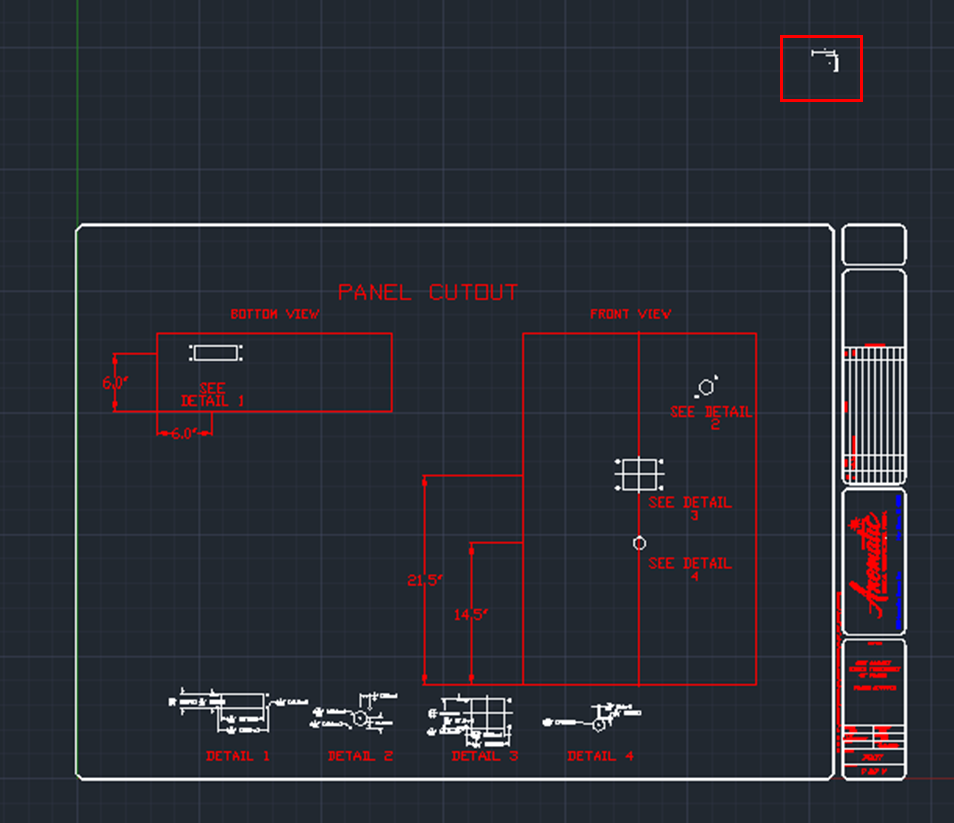Select the vertical 6.0" dimension beside bottom view
The height and width of the screenshot is (823, 954).
click(115, 383)
